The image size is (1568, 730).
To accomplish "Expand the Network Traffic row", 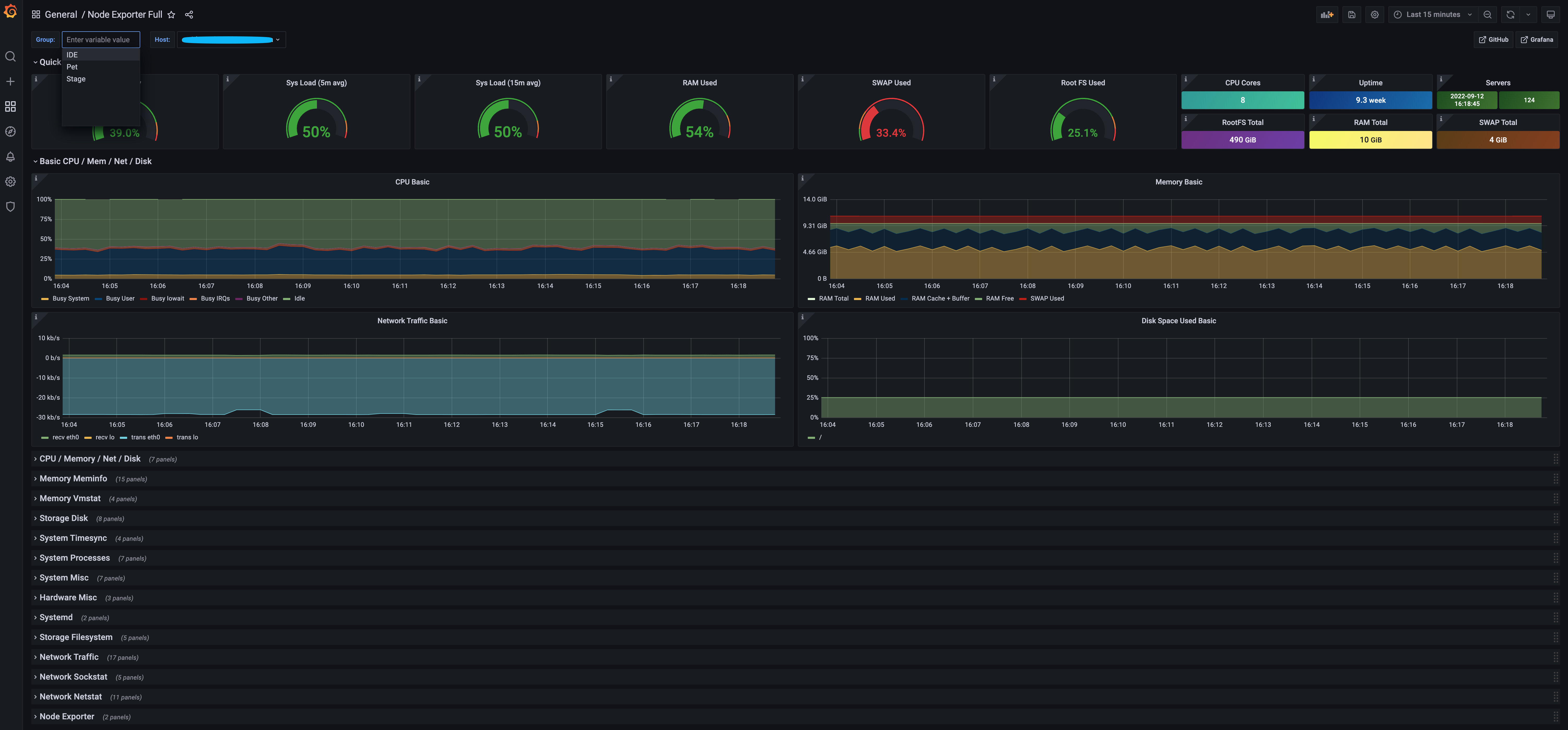I will click(x=69, y=657).
